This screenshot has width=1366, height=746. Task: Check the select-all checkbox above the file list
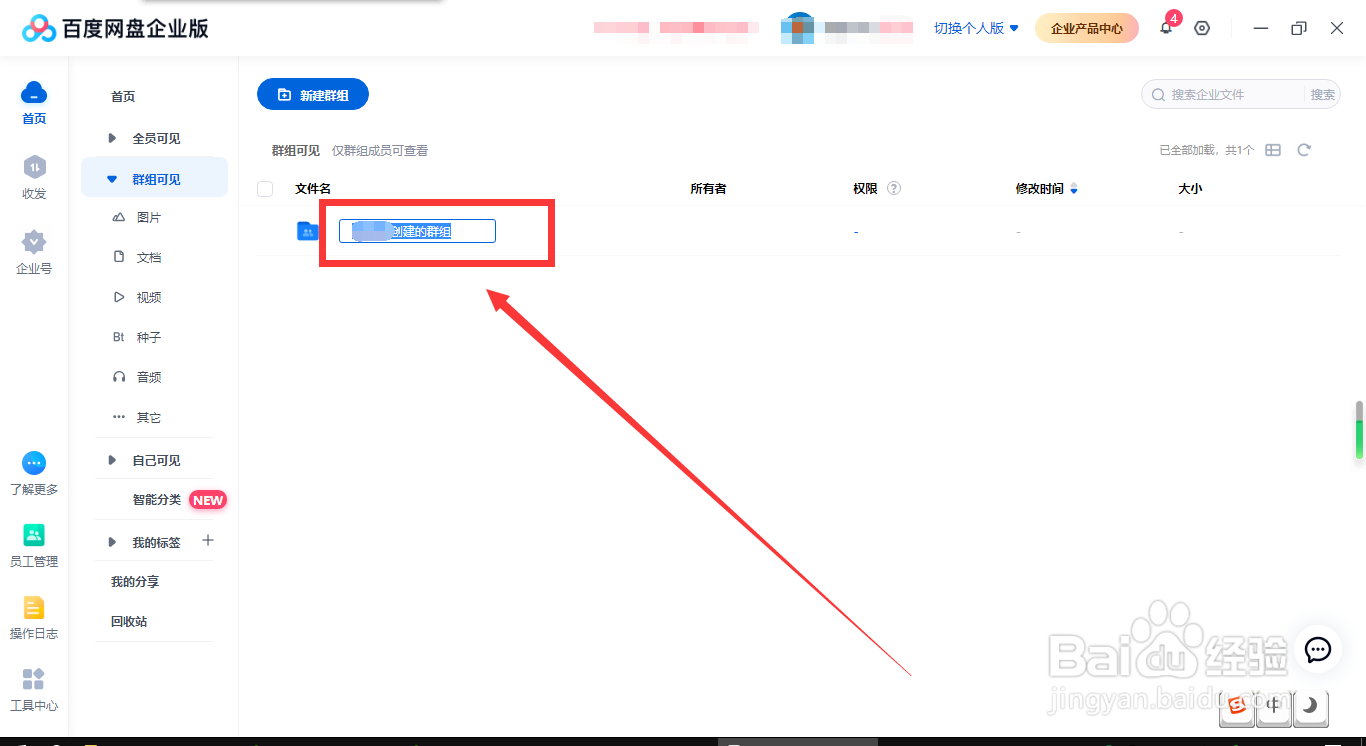(265, 188)
